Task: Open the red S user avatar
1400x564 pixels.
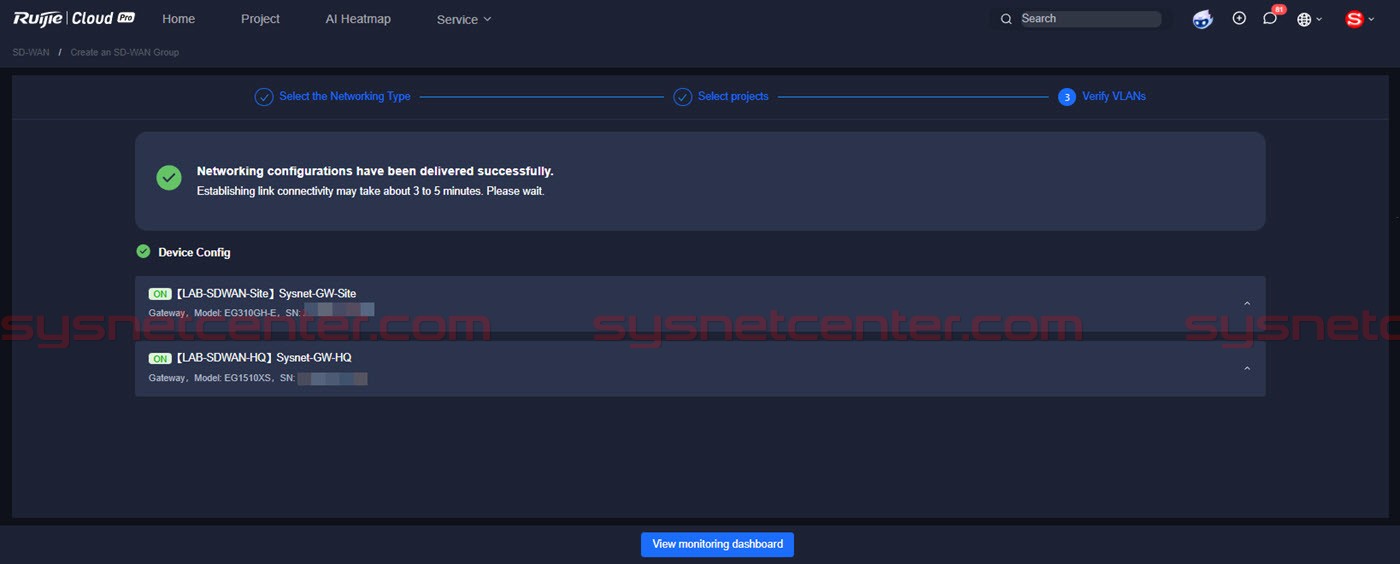Action: click(x=1355, y=19)
